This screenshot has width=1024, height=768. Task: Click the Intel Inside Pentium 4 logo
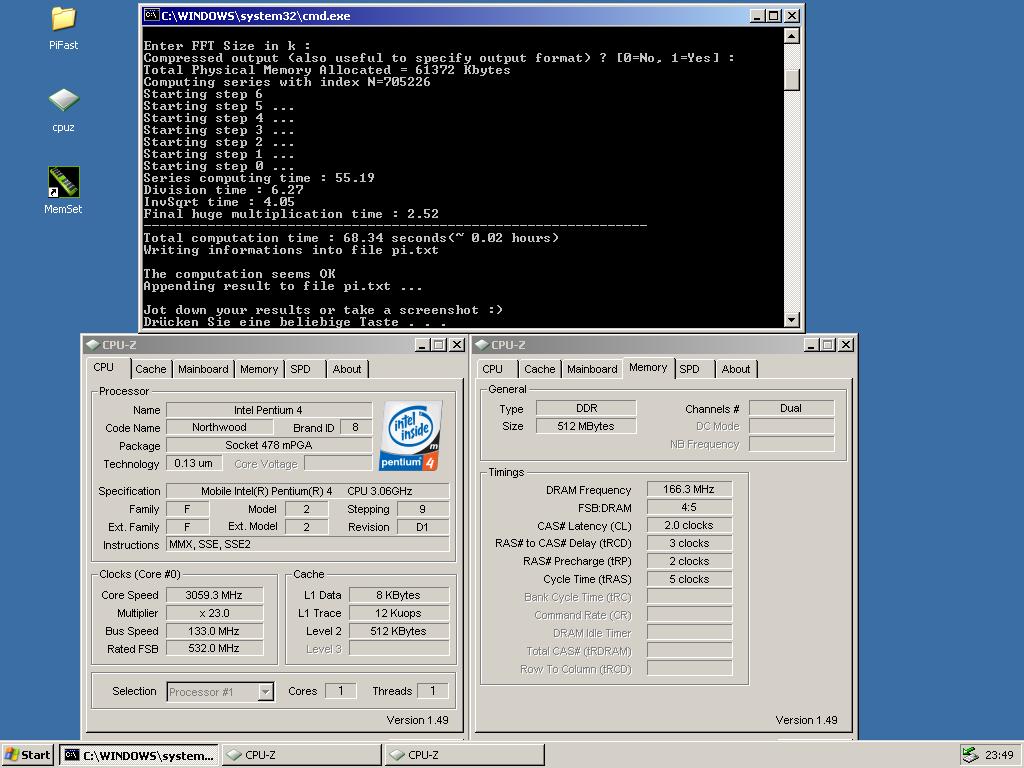[x=410, y=436]
